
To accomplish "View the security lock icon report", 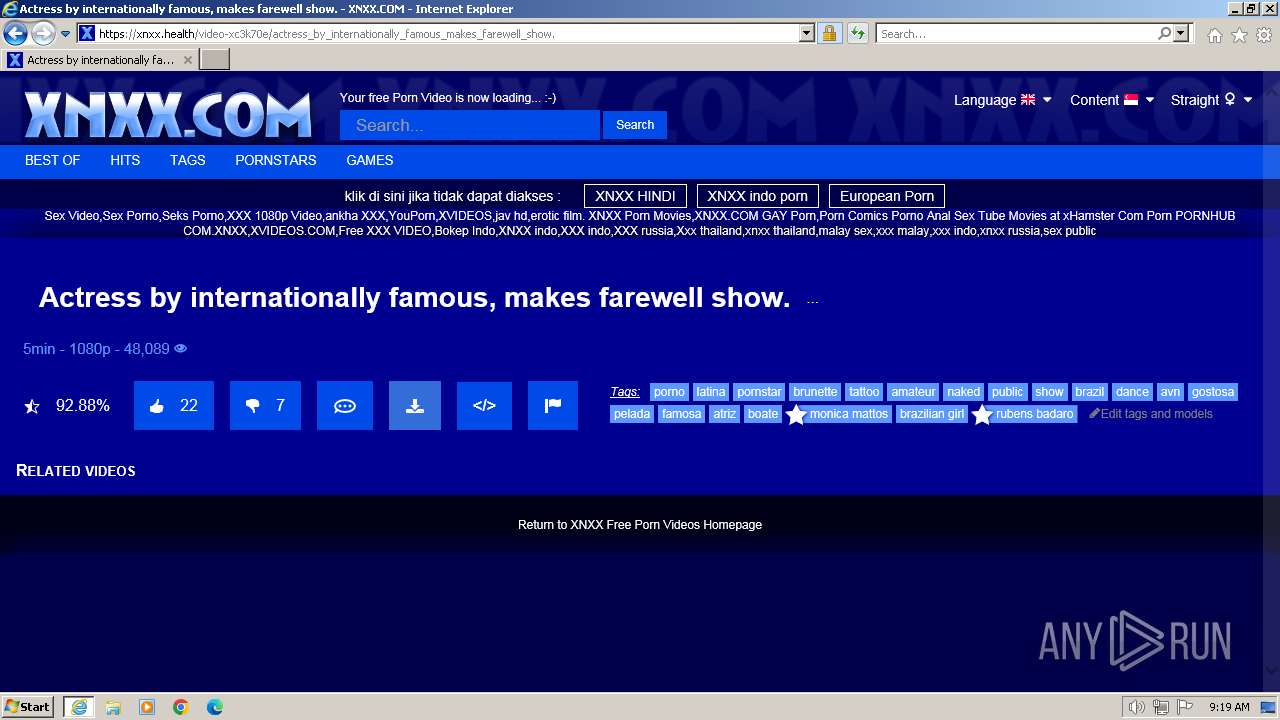I will pyautogui.click(x=829, y=33).
